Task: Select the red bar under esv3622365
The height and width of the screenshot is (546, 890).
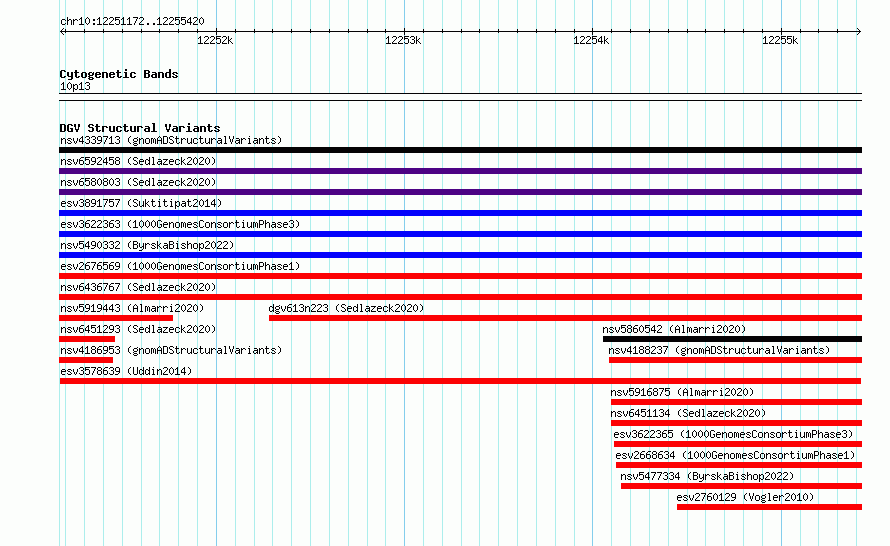Action: 738,444
